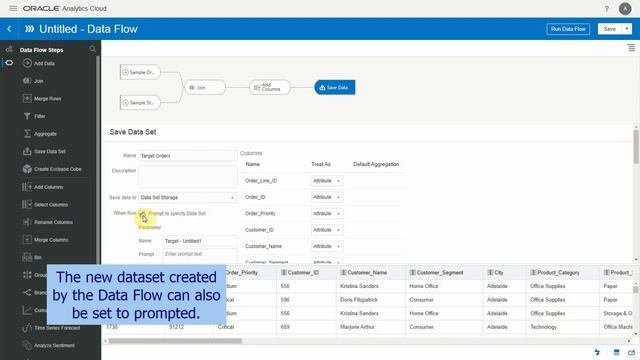
Task: Click the Select Columns step icon
Action: (27, 204)
